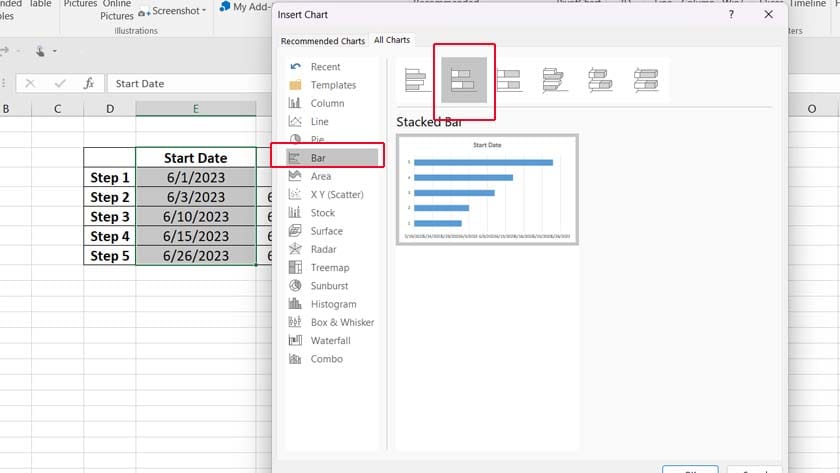This screenshot has width=840, height=473.
Task: Click the redo arrow in quick access toolbar
Action: click(5, 51)
